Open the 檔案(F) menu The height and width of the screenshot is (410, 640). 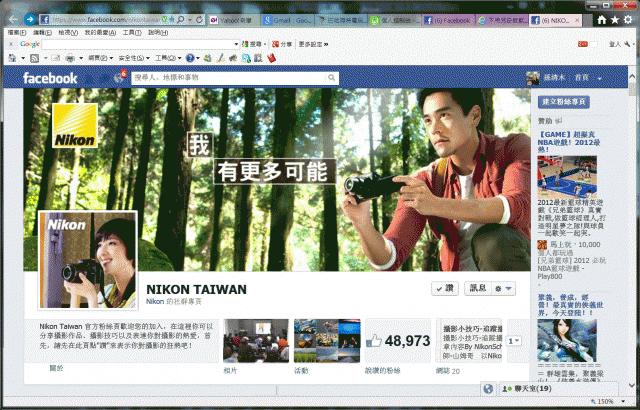click(16, 33)
